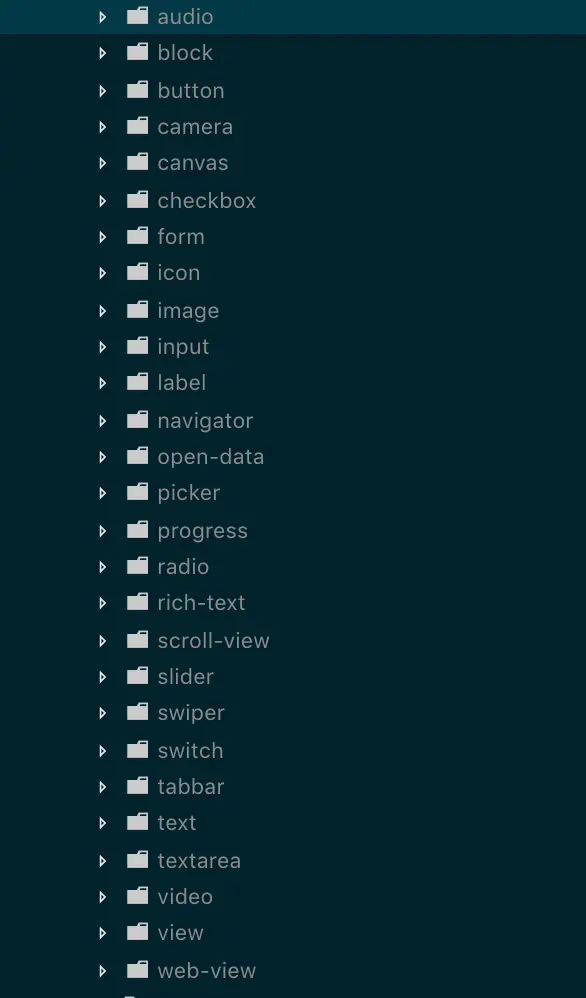The image size is (586, 998).
Task: Select the image folder label
Action: [x=188, y=311]
